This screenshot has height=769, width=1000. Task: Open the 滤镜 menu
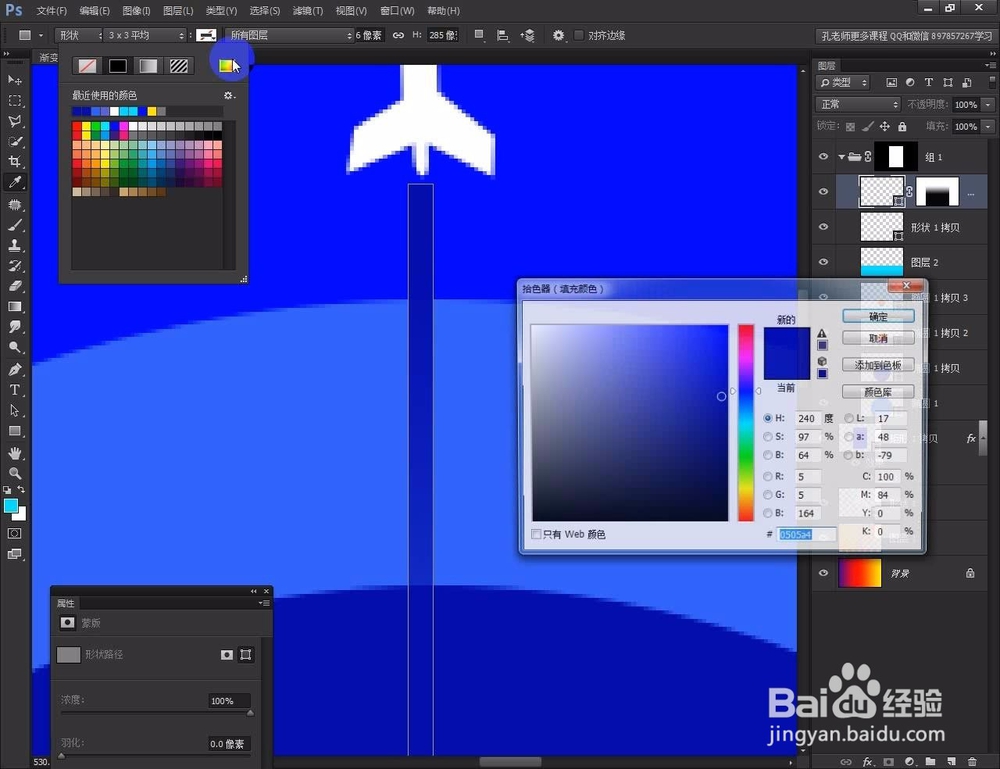pos(308,11)
